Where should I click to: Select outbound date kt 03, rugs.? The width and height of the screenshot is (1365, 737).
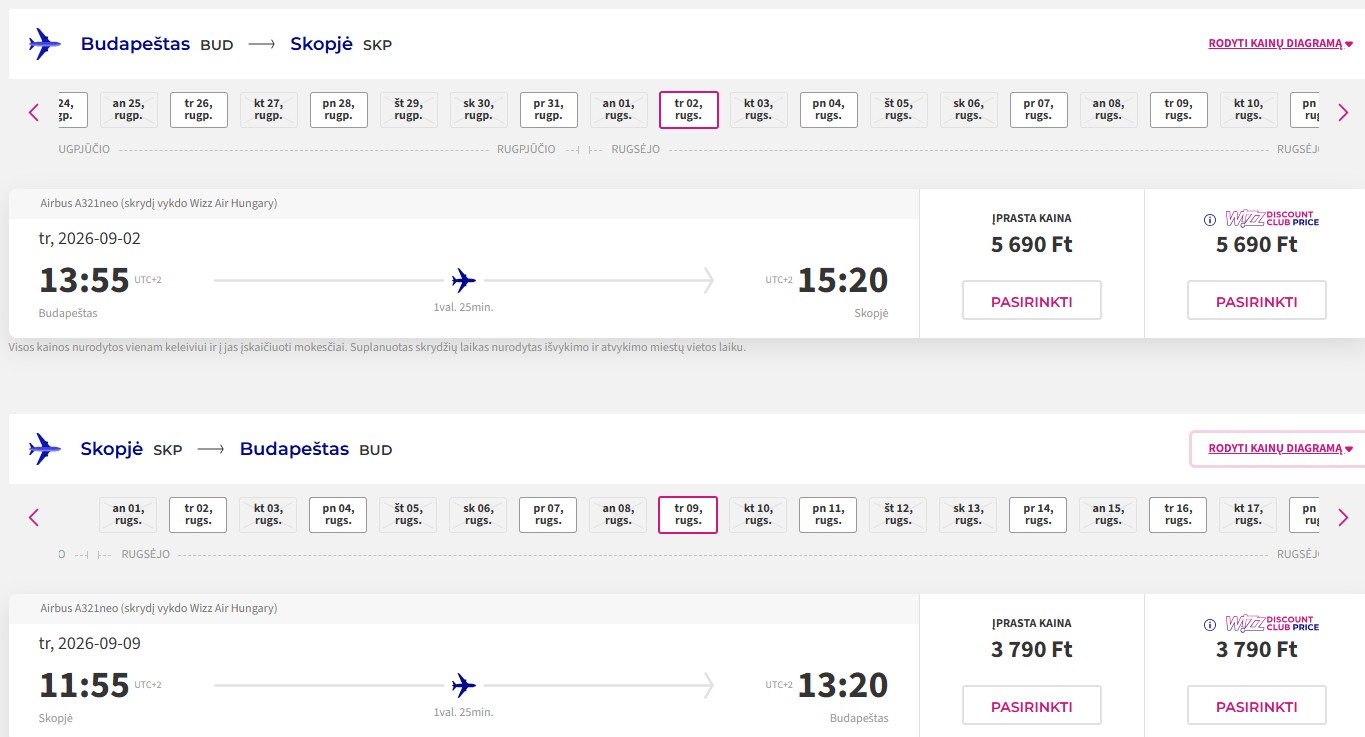pyautogui.click(x=758, y=110)
